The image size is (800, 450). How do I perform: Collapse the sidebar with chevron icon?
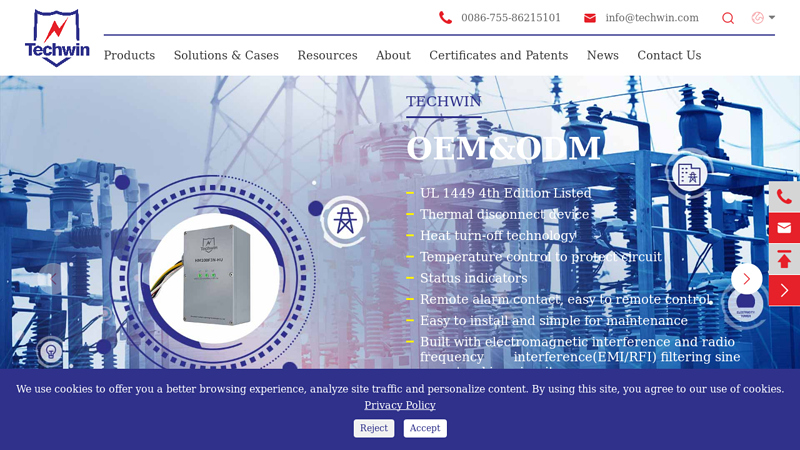point(784,290)
